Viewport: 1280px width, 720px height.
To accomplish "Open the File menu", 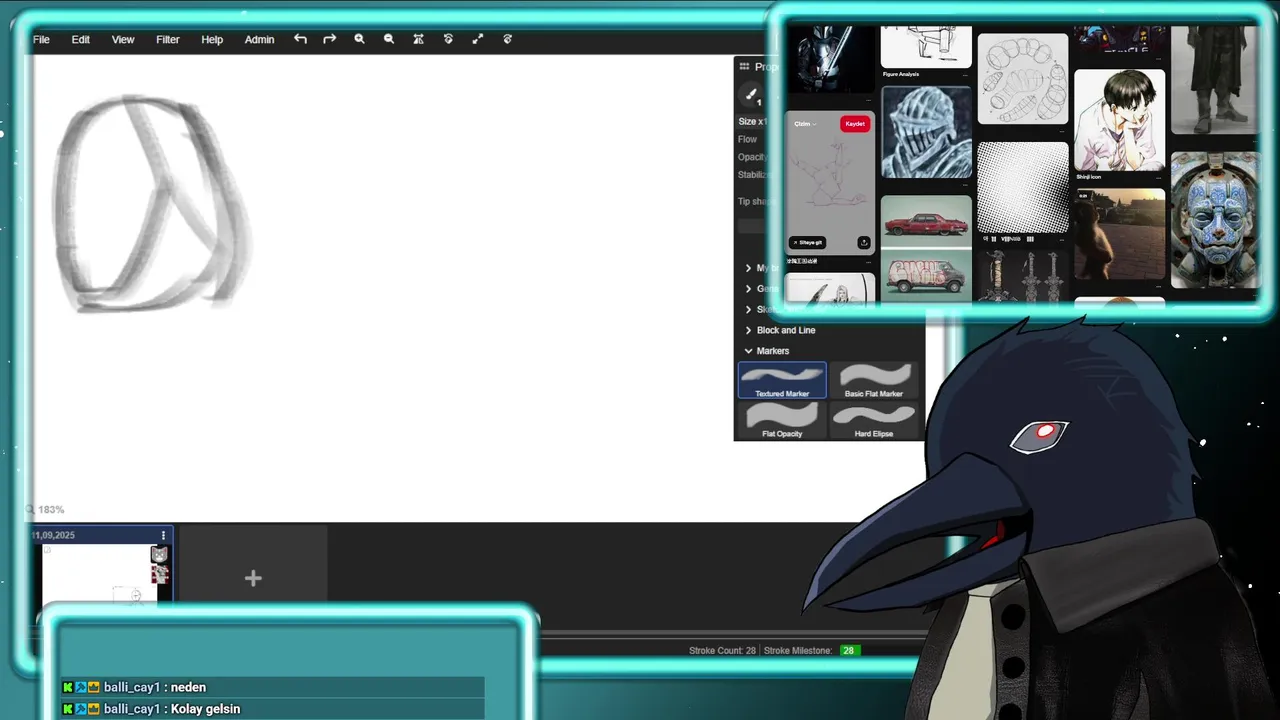I will pyautogui.click(x=41, y=39).
